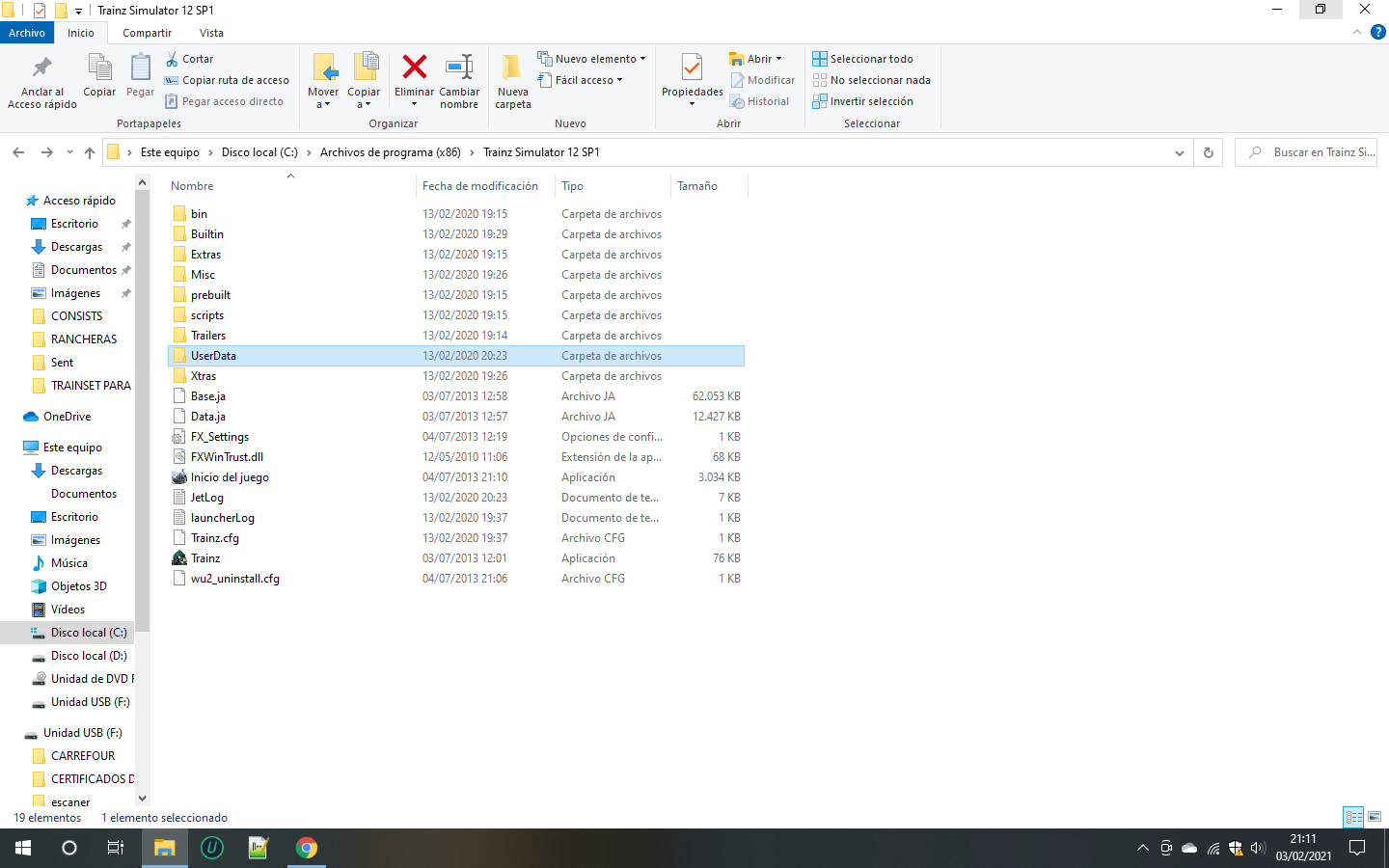
Task: Click the Propiedades icon in ribbon
Action: (692, 69)
